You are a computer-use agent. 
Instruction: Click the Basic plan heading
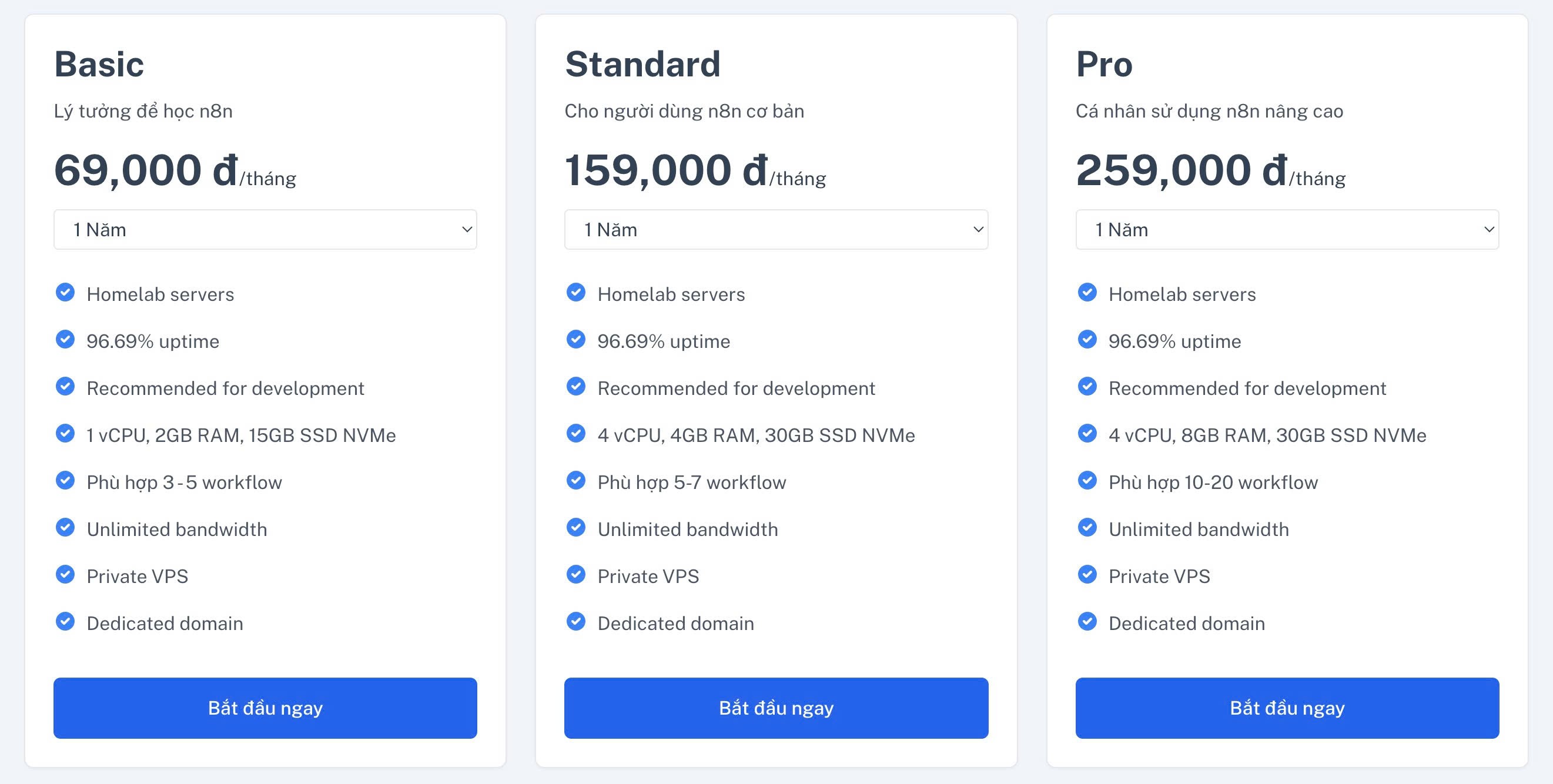point(99,64)
